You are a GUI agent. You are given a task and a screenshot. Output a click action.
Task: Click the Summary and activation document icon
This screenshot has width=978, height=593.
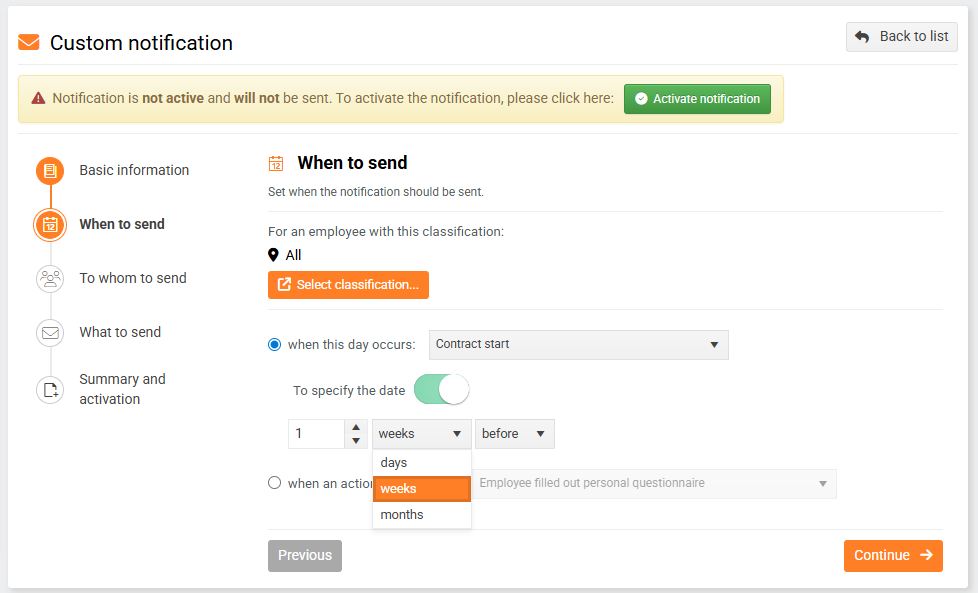click(50, 389)
